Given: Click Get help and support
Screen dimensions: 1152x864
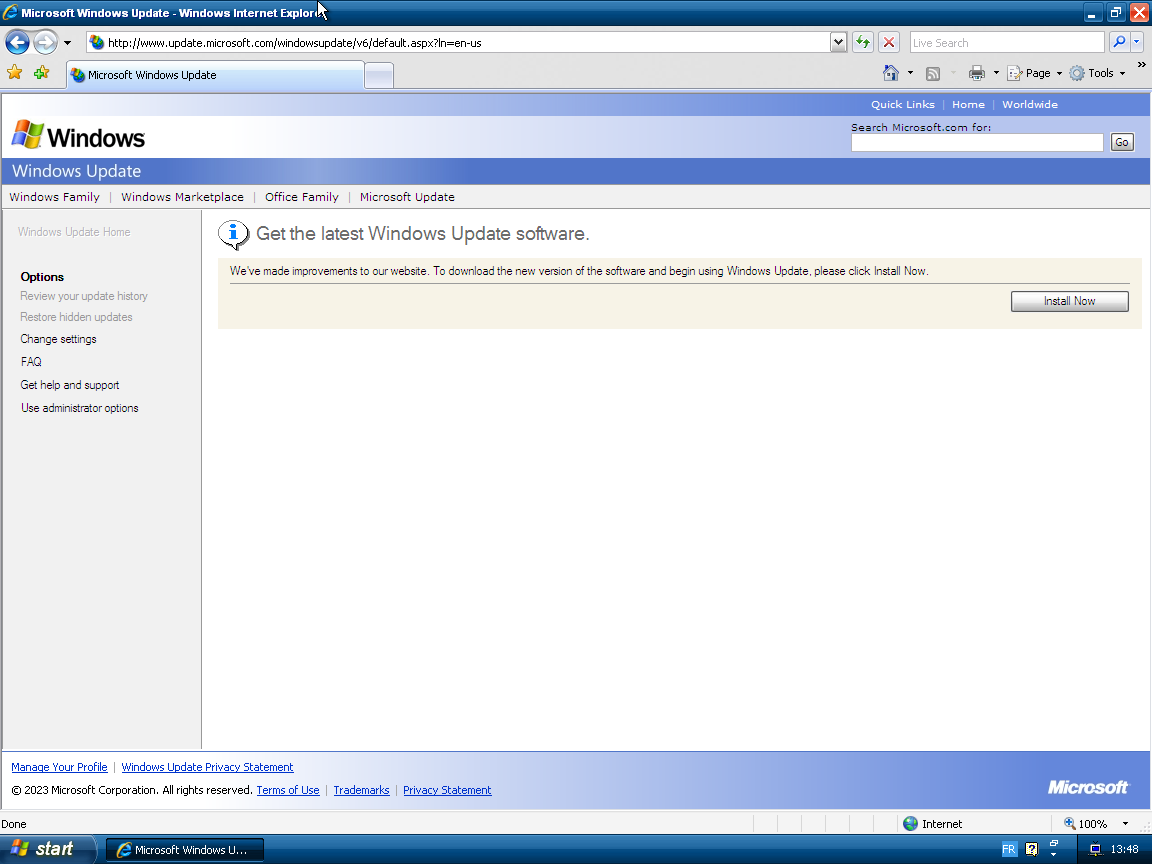Looking at the screenshot, I should (70, 385).
